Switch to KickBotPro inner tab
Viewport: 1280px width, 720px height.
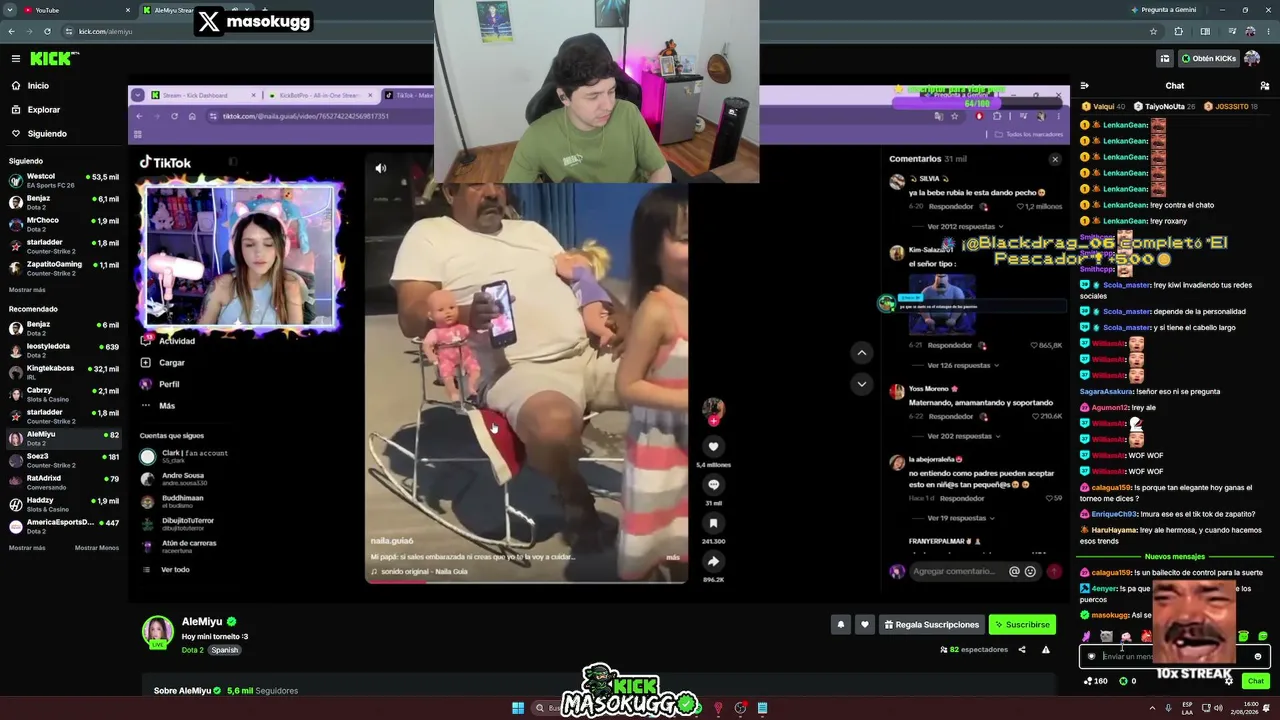click(x=318, y=95)
